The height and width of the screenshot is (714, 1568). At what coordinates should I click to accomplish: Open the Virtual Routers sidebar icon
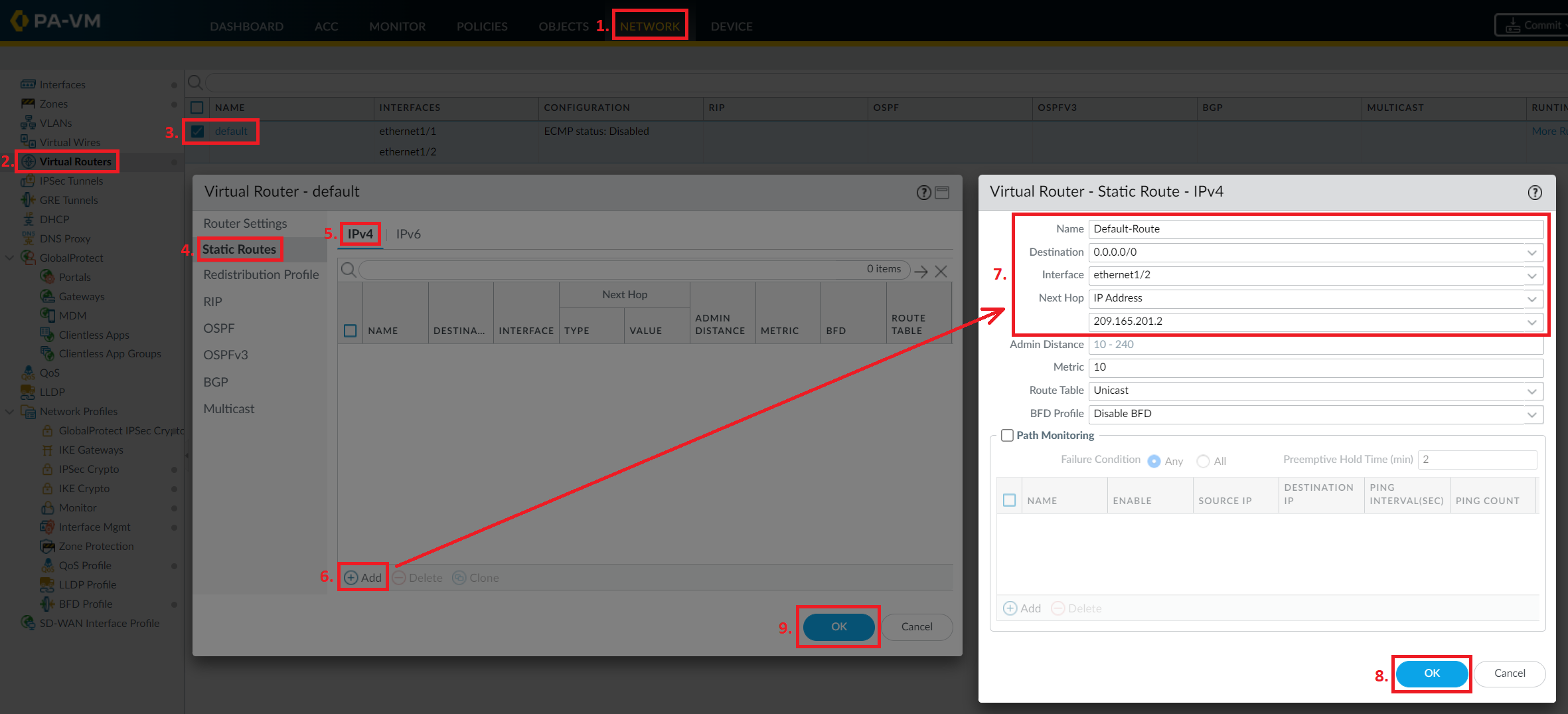pos(29,161)
